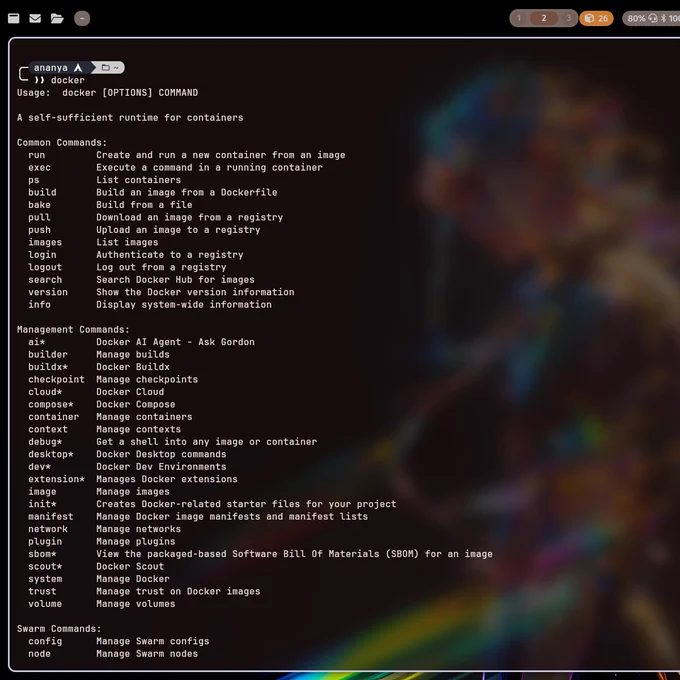Click the typed 'docker' command text
The height and width of the screenshot is (680, 680).
tap(68, 80)
